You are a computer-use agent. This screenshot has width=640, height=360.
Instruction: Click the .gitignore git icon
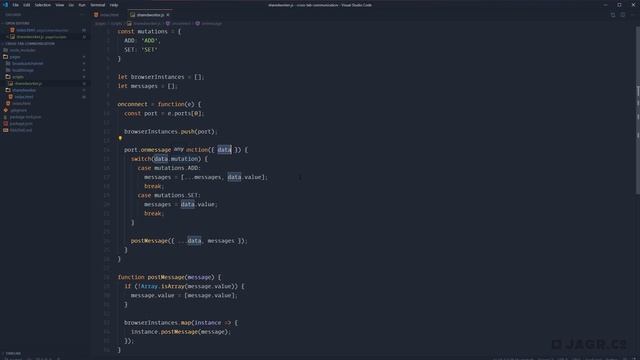[6, 110]
